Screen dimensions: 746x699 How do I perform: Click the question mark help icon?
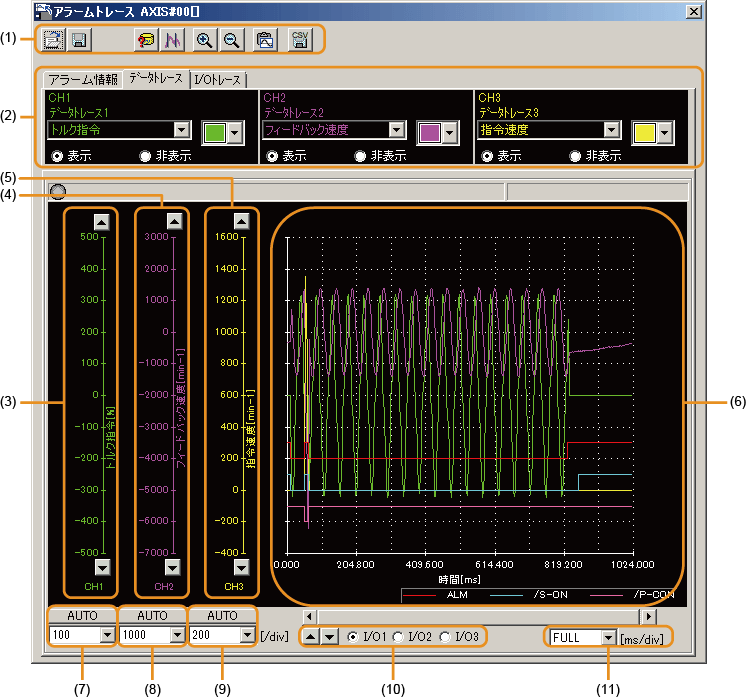[x=147, y=39]
